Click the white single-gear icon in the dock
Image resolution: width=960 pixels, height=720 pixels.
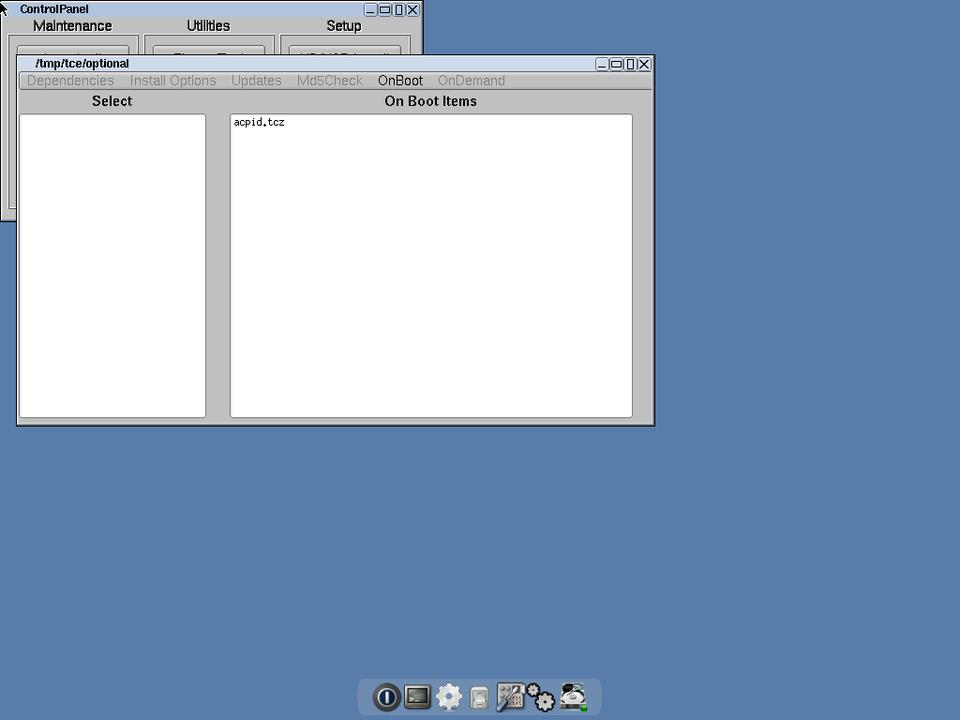point(449,697)
